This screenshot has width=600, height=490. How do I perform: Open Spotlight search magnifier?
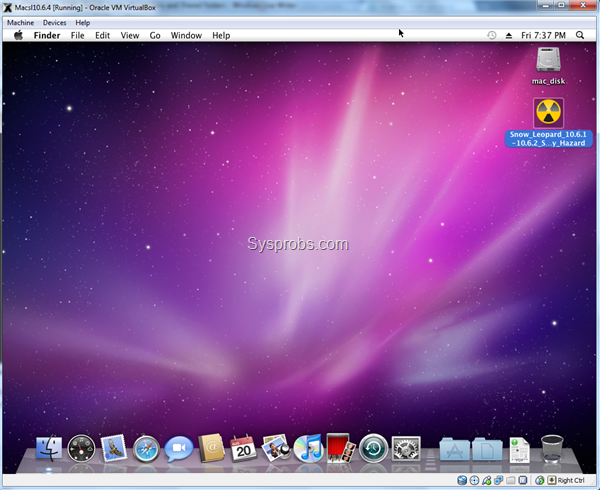pyautogui.click(x=580, y=35)
